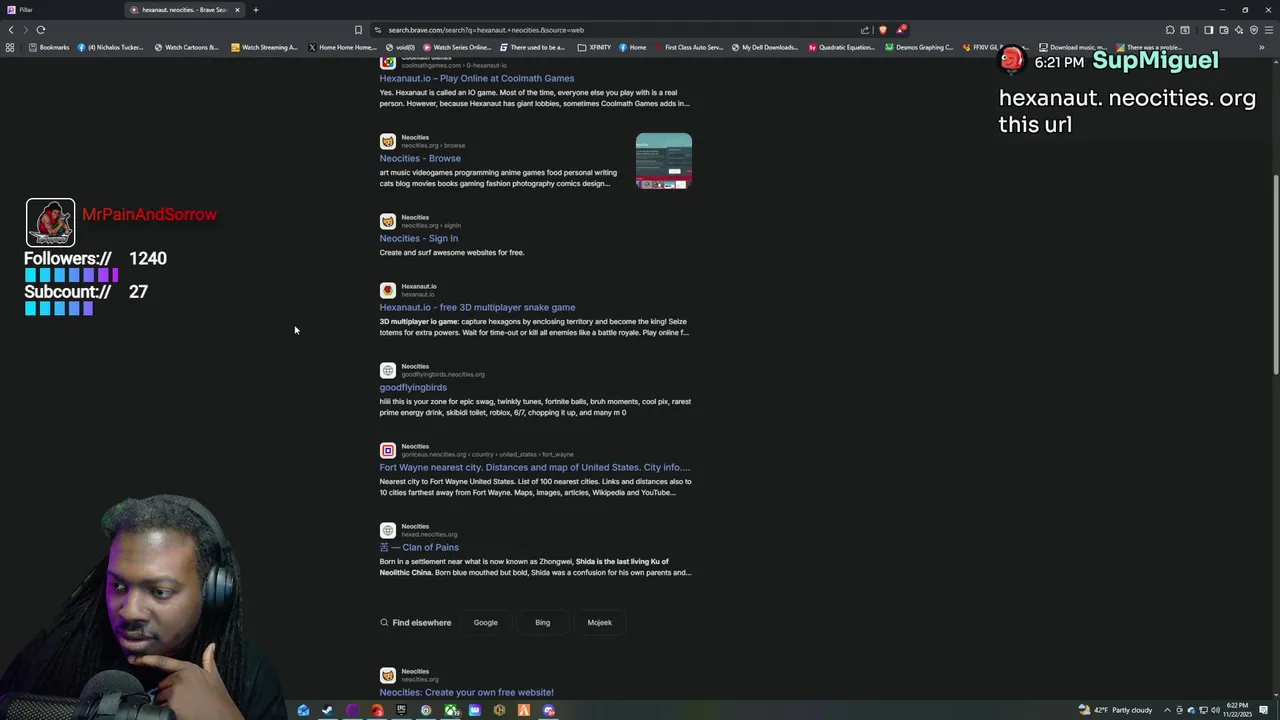Viewport: 1280px width, 720px height.
Task: Open Desmos Graphing bookmark
Action: [x=919, y=47]
